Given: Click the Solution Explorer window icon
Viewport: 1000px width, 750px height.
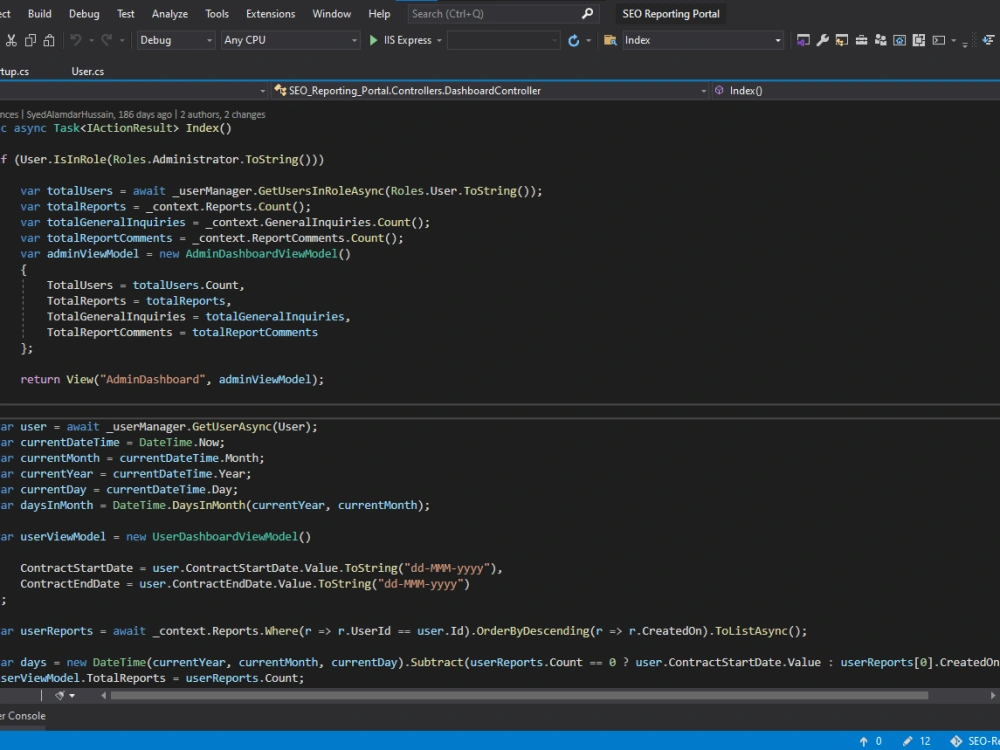Looking at the screenshot, I should (x=804, y=40).
